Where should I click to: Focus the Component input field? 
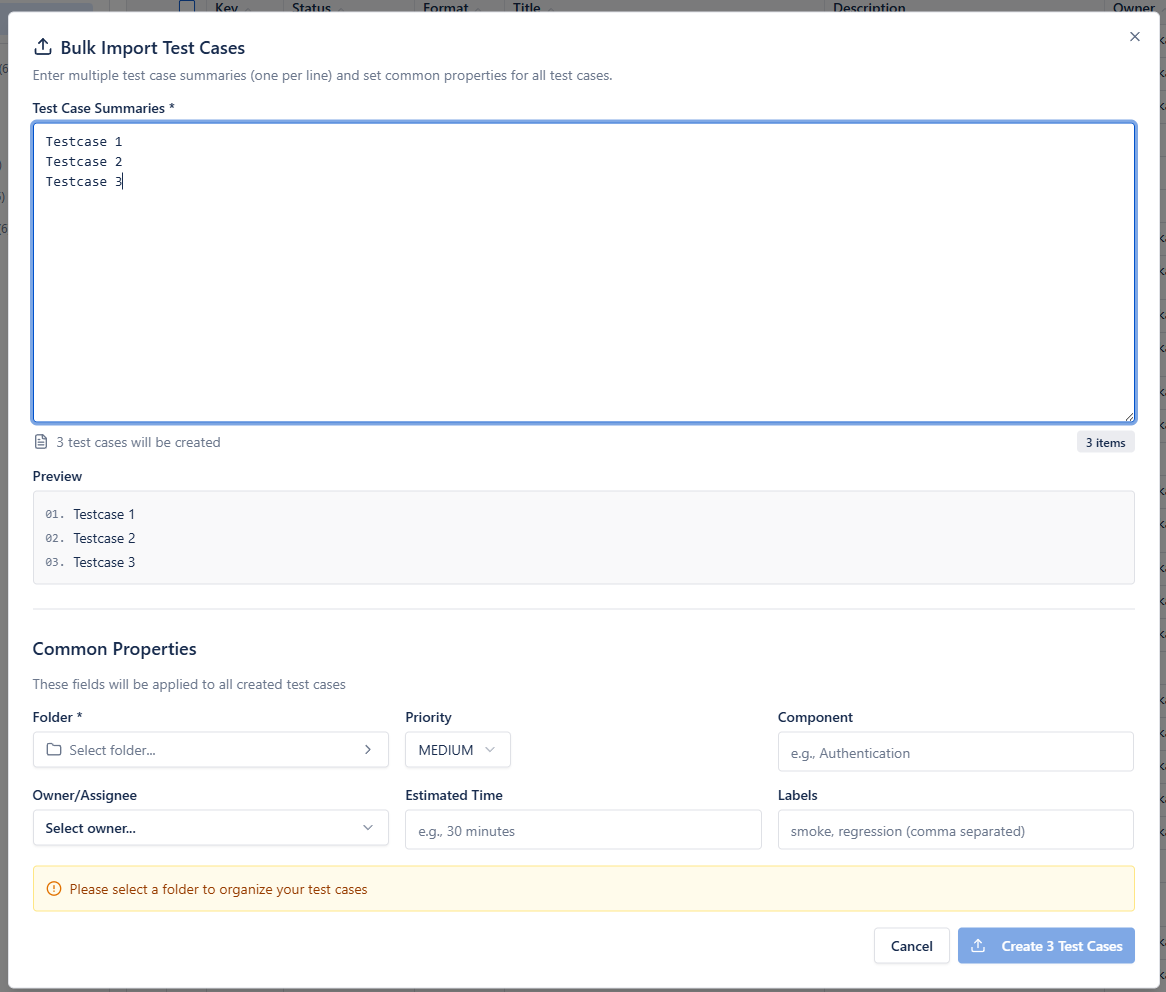click(x=955, y=752)
